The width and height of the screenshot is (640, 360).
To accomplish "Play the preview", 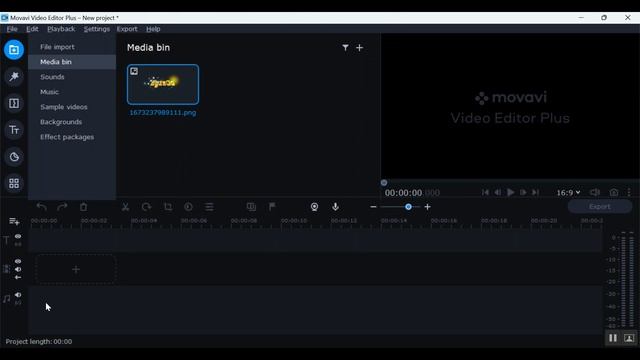I will tap(510, 192).
